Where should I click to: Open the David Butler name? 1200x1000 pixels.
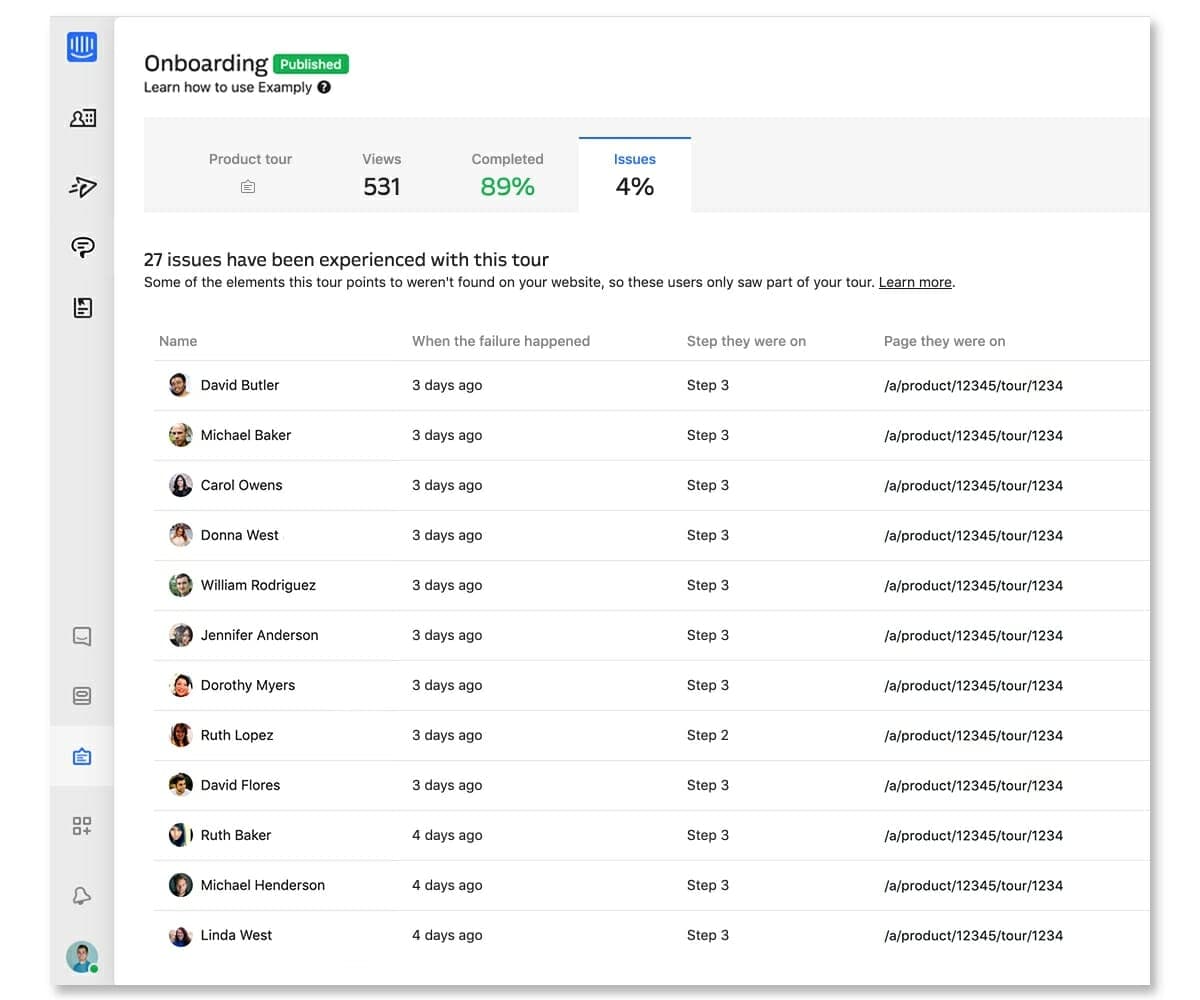coord(240,385)
